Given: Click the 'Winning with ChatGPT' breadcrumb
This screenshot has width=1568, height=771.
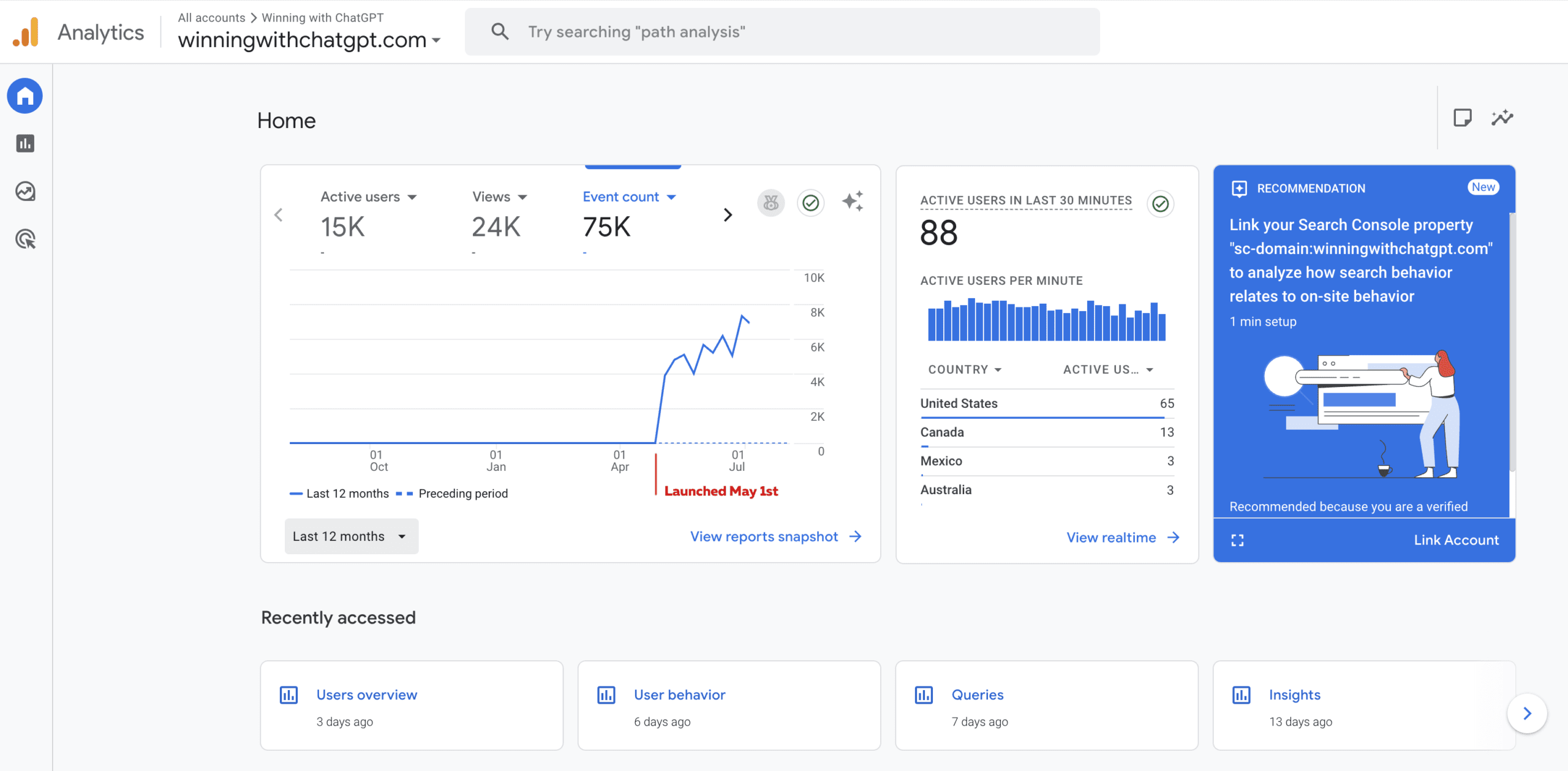Looking at the screenshot, I should pyautogui.click(x=323, y=18).
